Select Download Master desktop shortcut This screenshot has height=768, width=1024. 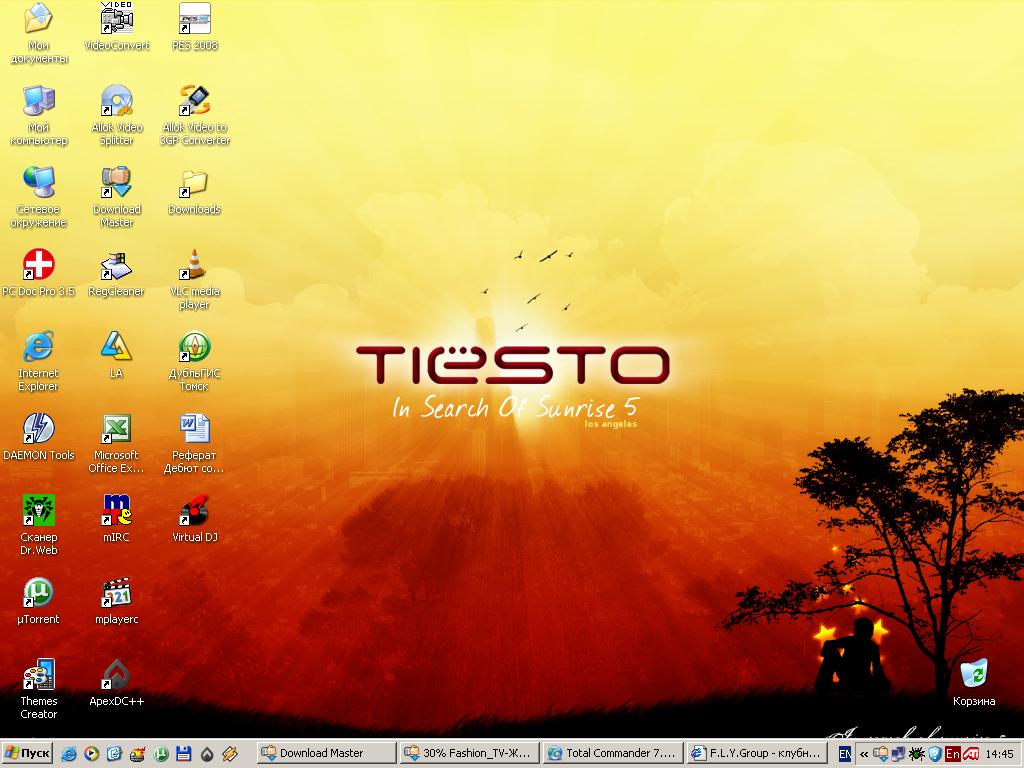tap(117, 197)
